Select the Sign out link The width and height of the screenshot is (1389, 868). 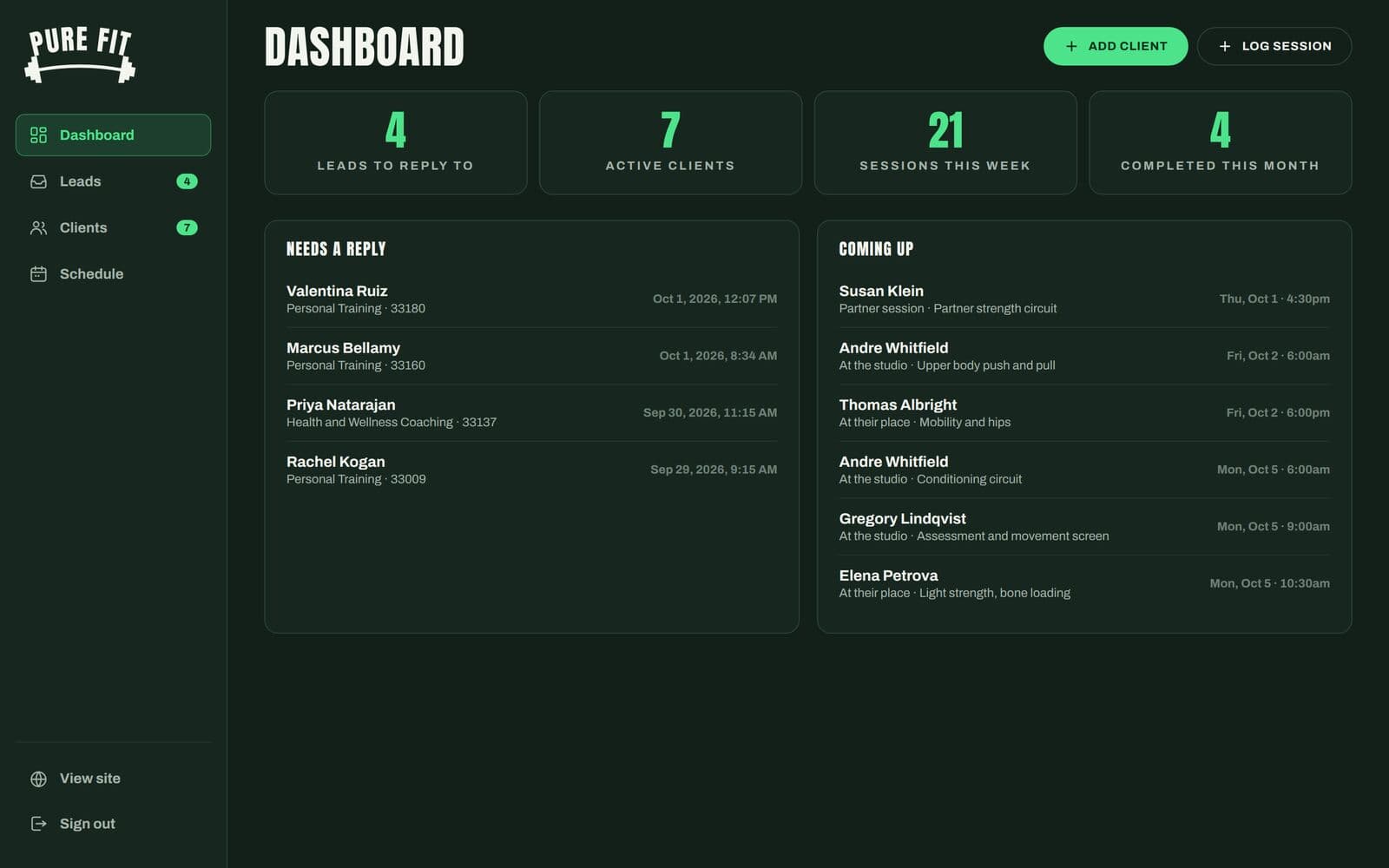[113, 824]
